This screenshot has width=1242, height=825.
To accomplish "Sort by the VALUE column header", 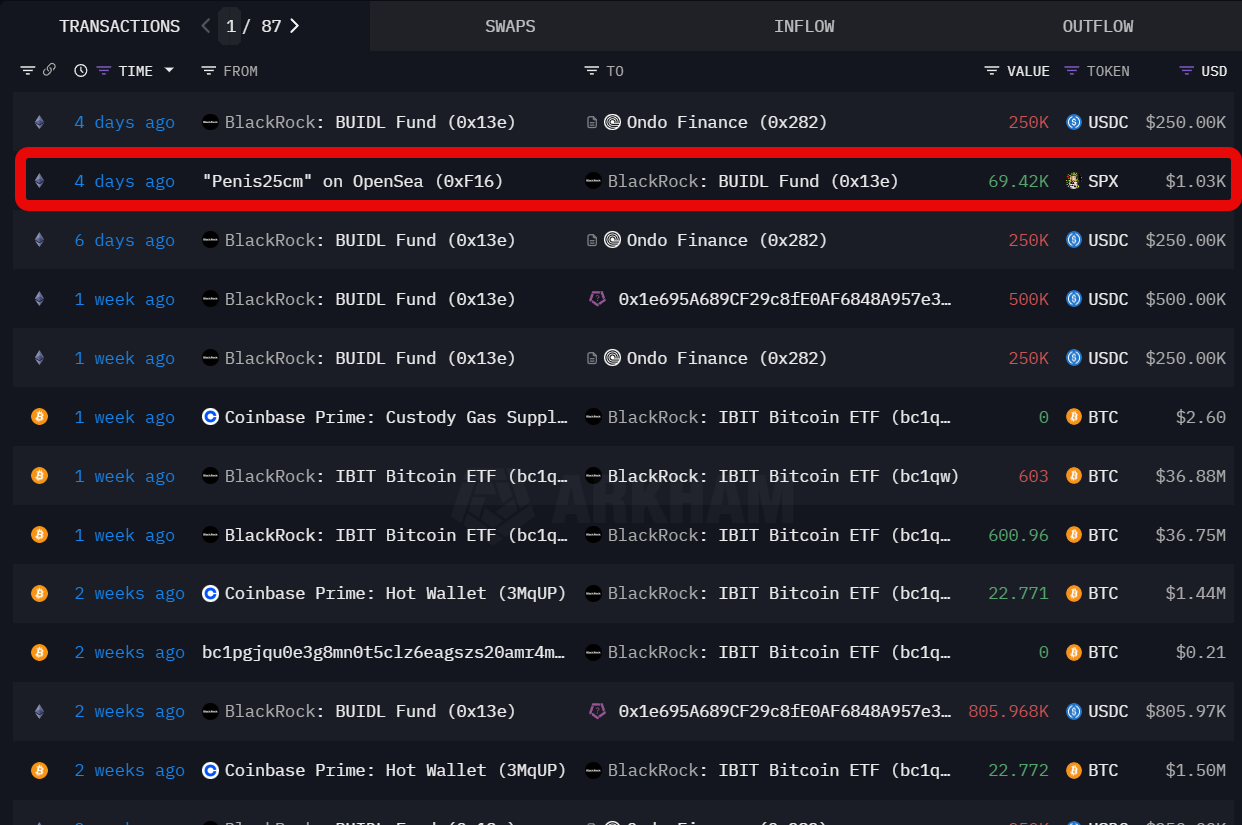I will (1028, 71).
